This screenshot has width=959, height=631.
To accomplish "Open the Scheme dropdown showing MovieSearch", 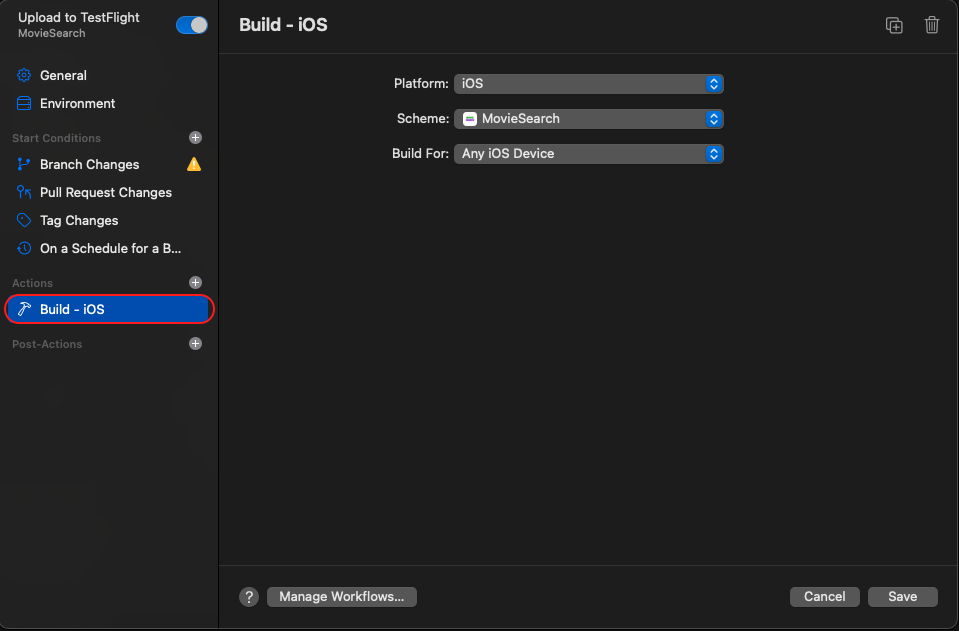I will 588,119.
